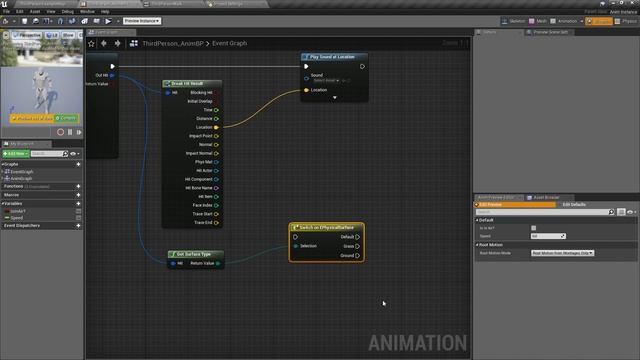
Task: Open My Blueprint view options eye
Action: click(74, 153)
